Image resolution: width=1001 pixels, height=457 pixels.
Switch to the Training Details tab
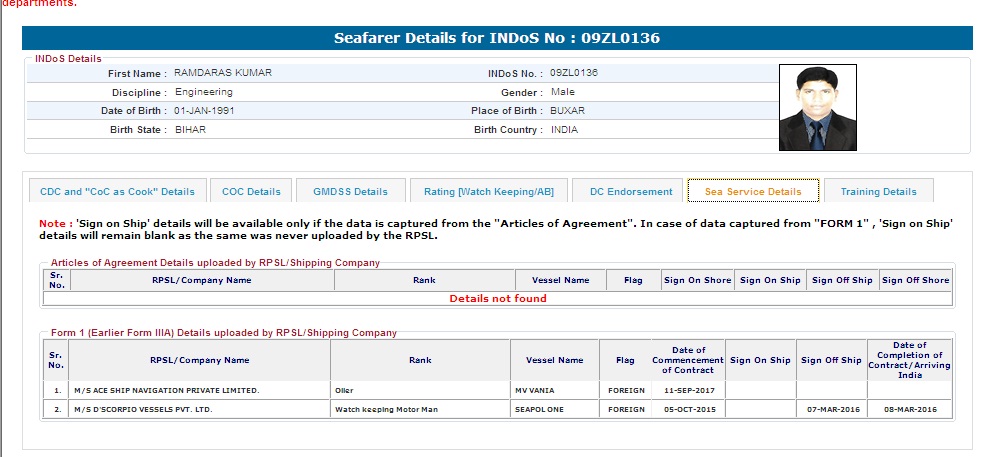tap(878, 191)
